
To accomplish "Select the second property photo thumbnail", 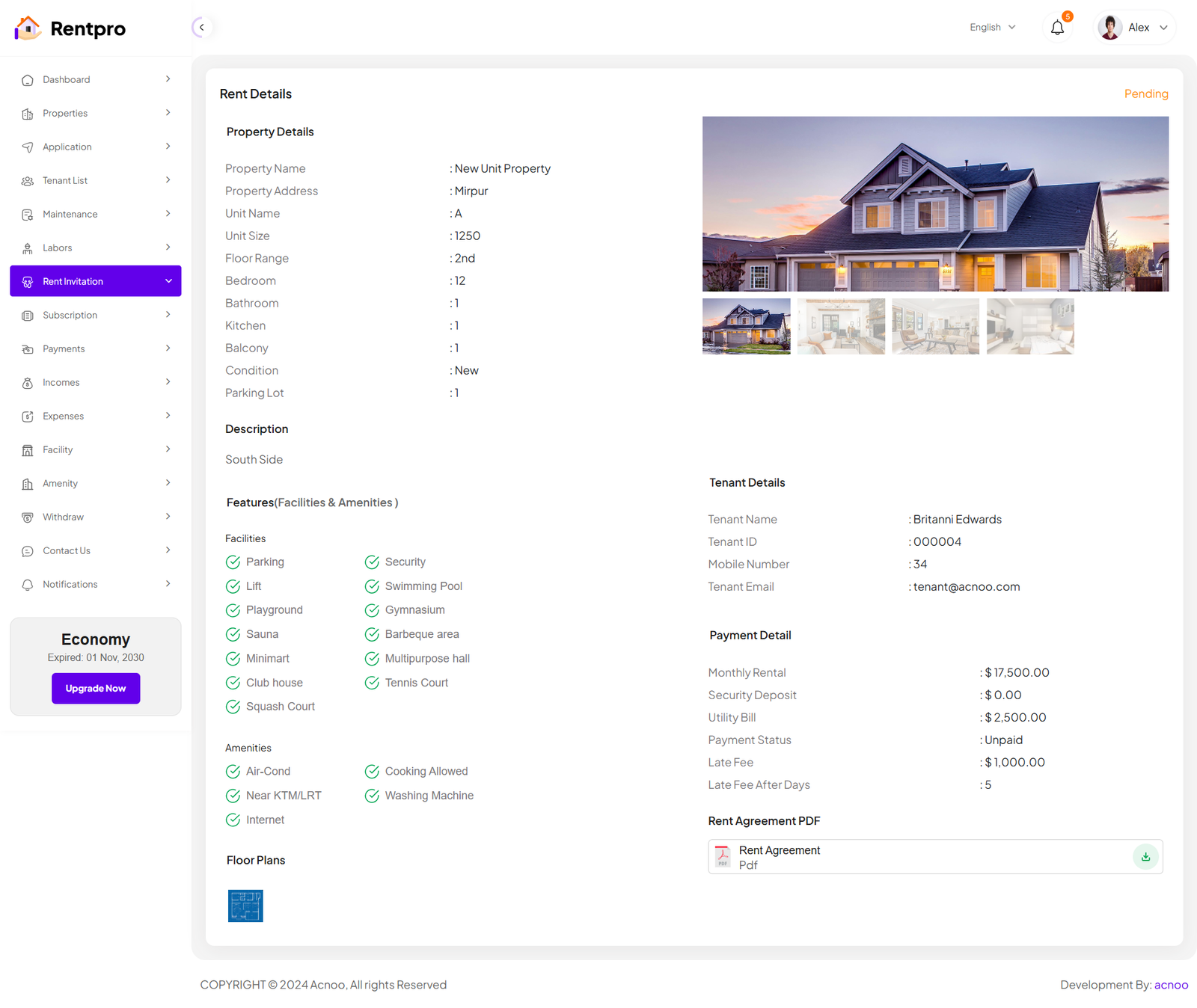I will (841, 327).
